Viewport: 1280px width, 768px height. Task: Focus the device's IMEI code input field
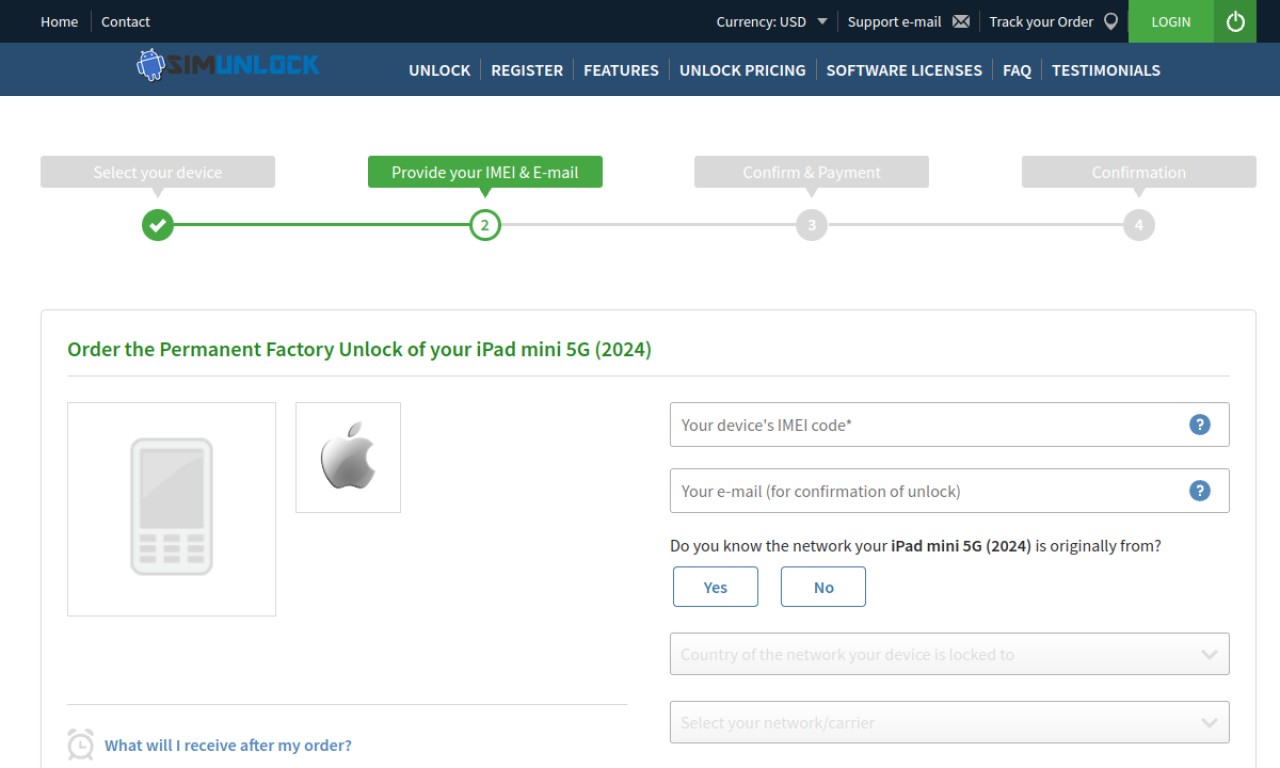[x=949, y=424]
